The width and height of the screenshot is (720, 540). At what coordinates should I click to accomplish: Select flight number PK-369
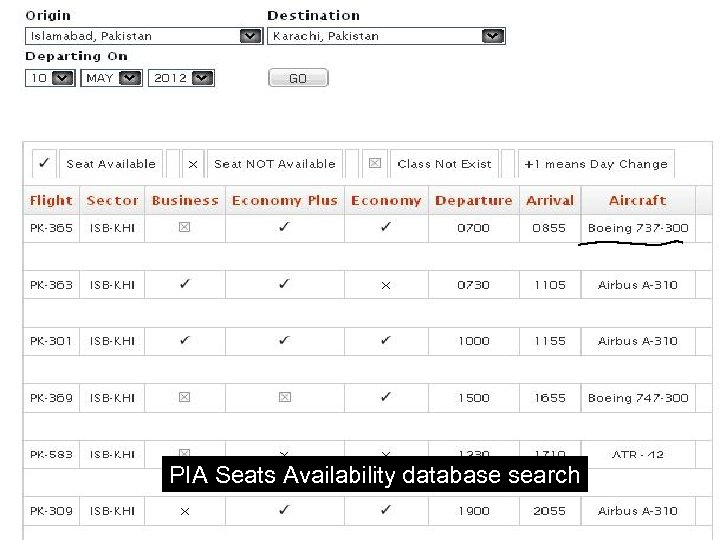(x=51, y=398)
